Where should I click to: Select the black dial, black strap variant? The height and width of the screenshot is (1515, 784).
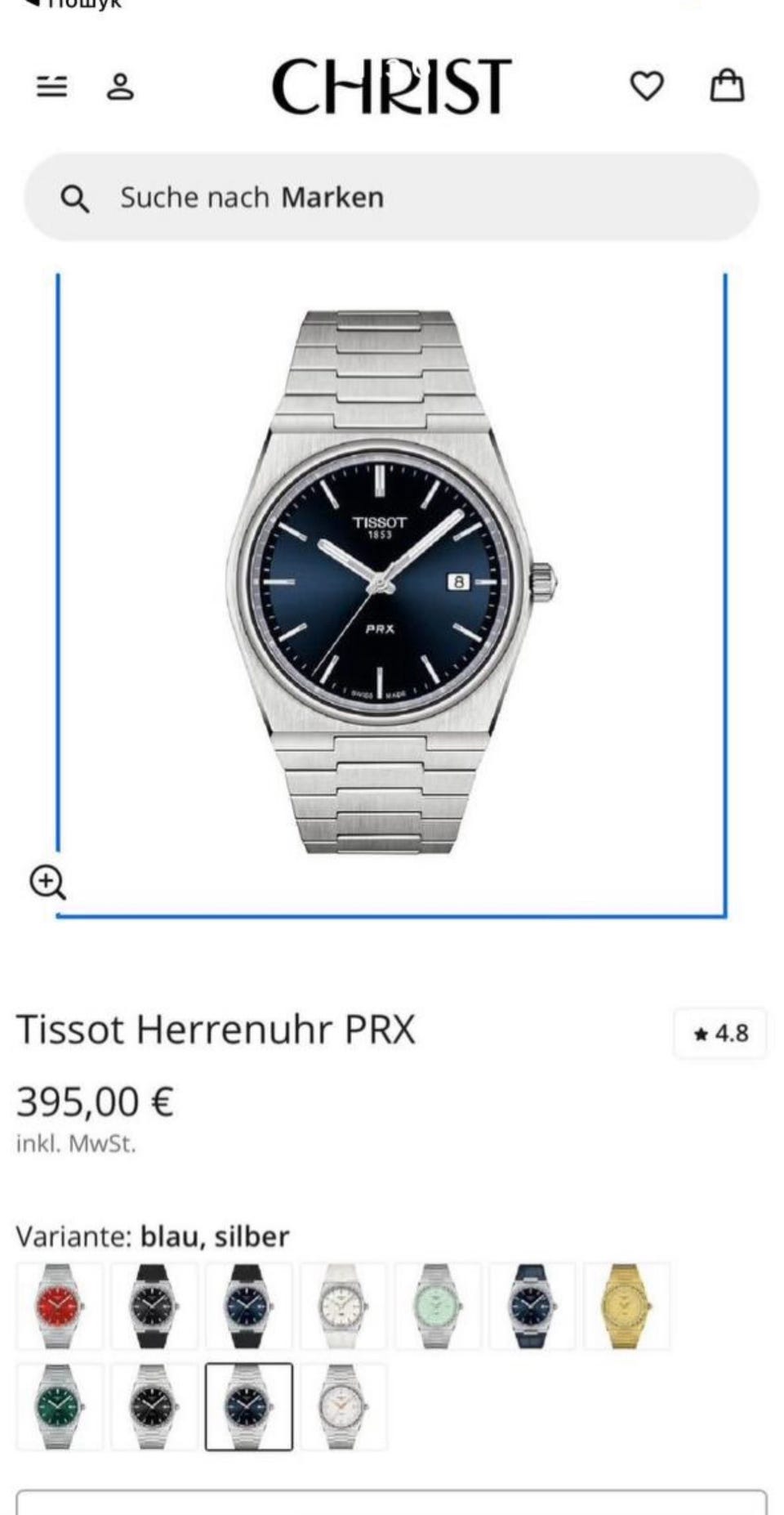pyautogui.click(x=154, y=1306)
